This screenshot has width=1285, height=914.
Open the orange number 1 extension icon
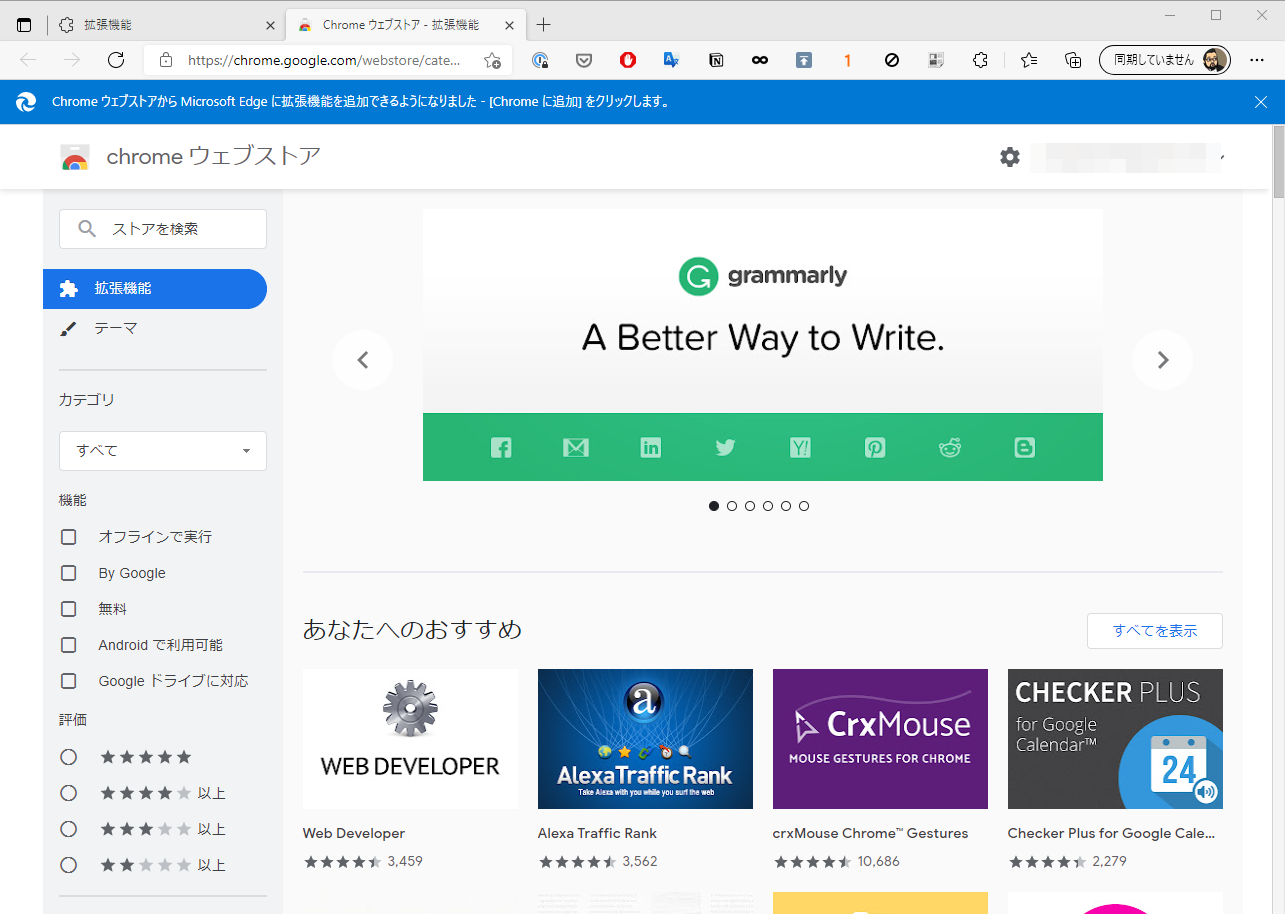(x=848, y=60)
